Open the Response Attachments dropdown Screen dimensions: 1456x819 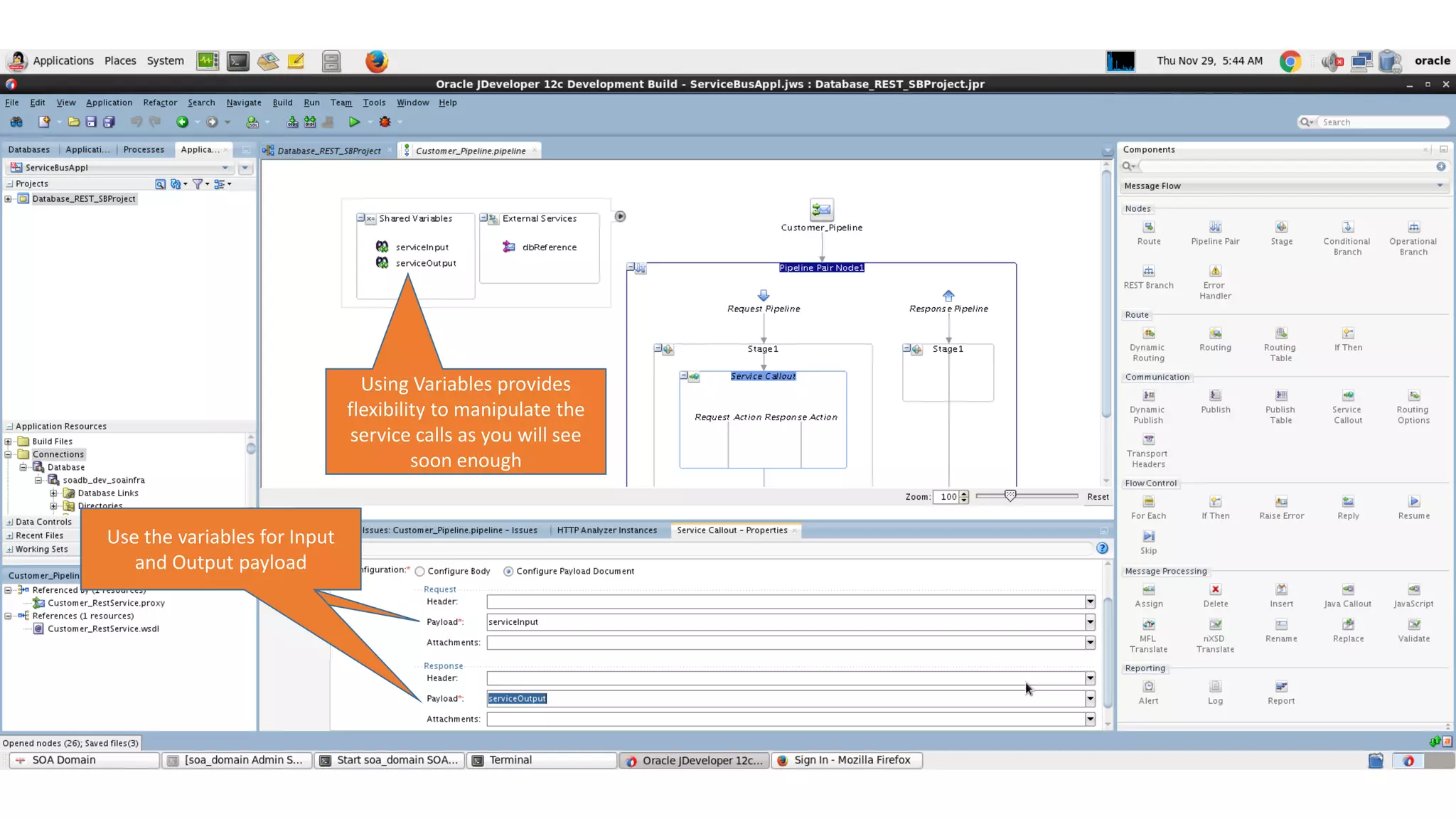1090,719
